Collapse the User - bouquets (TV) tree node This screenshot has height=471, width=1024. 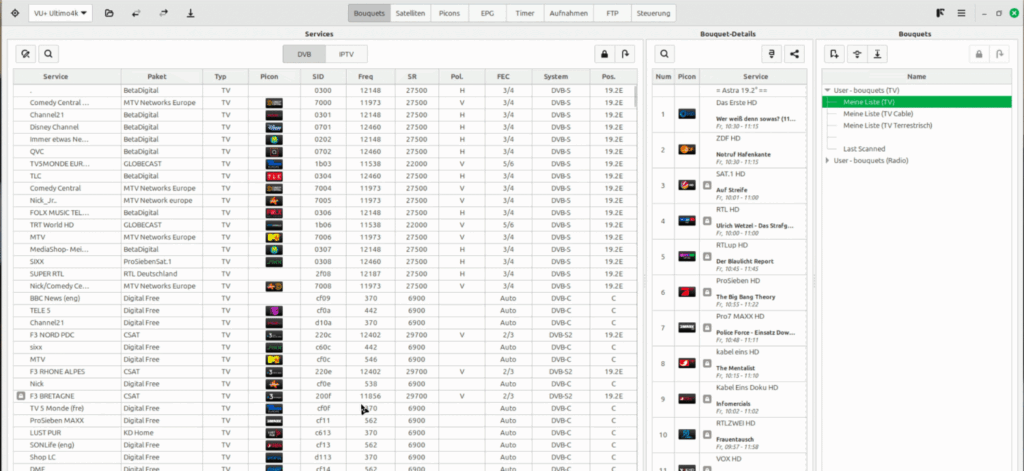pos(828,90)
